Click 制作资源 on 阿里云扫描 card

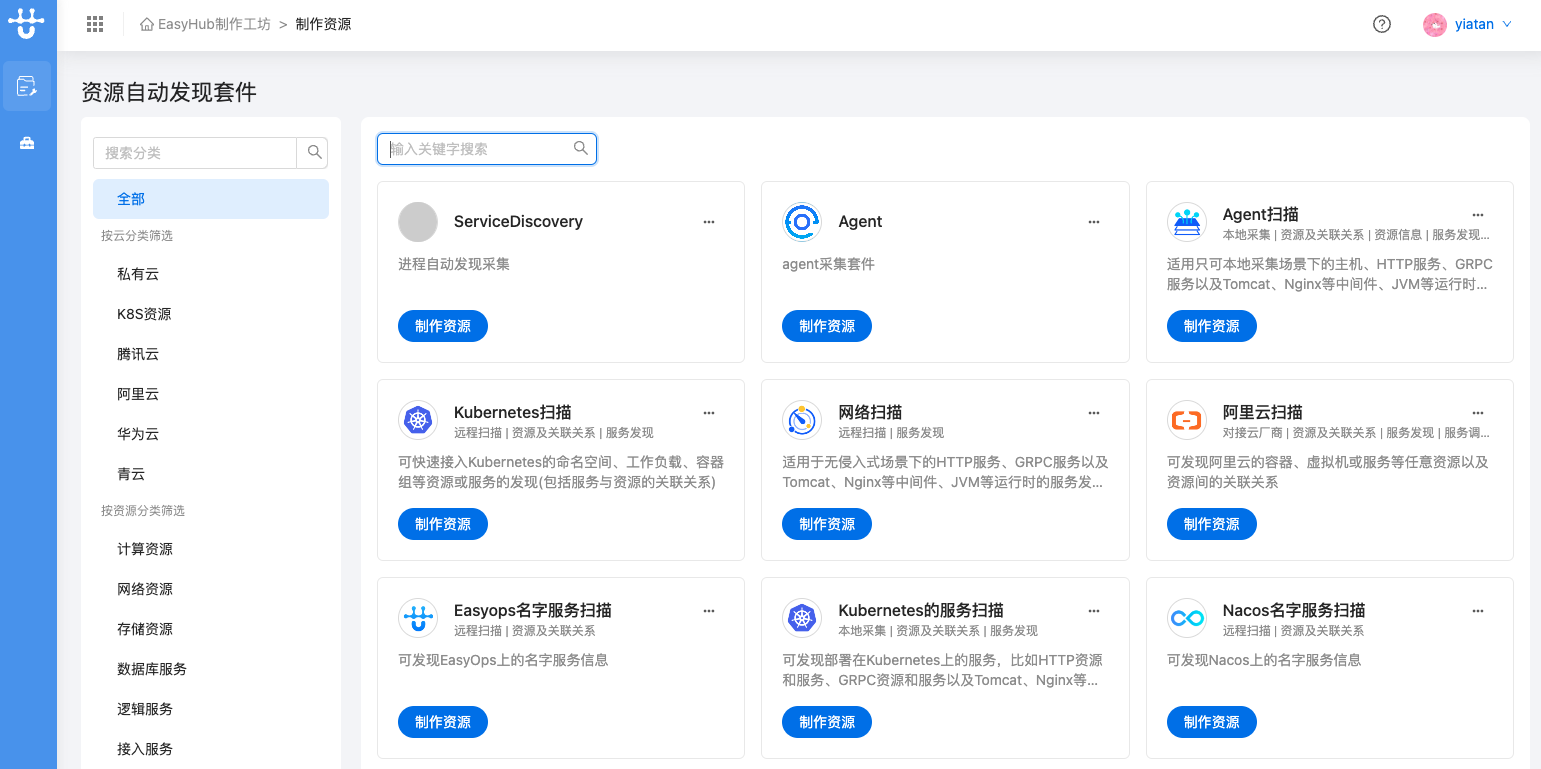(1212, 524)
